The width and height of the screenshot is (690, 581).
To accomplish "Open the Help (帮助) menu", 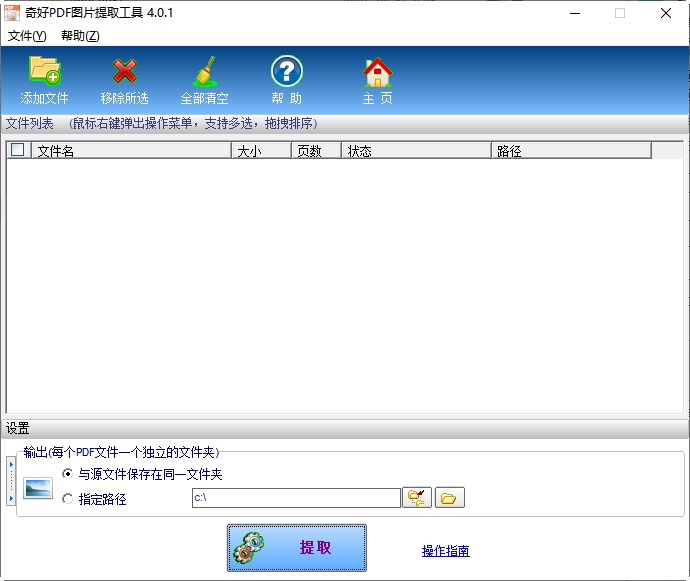I will point(80,36).
